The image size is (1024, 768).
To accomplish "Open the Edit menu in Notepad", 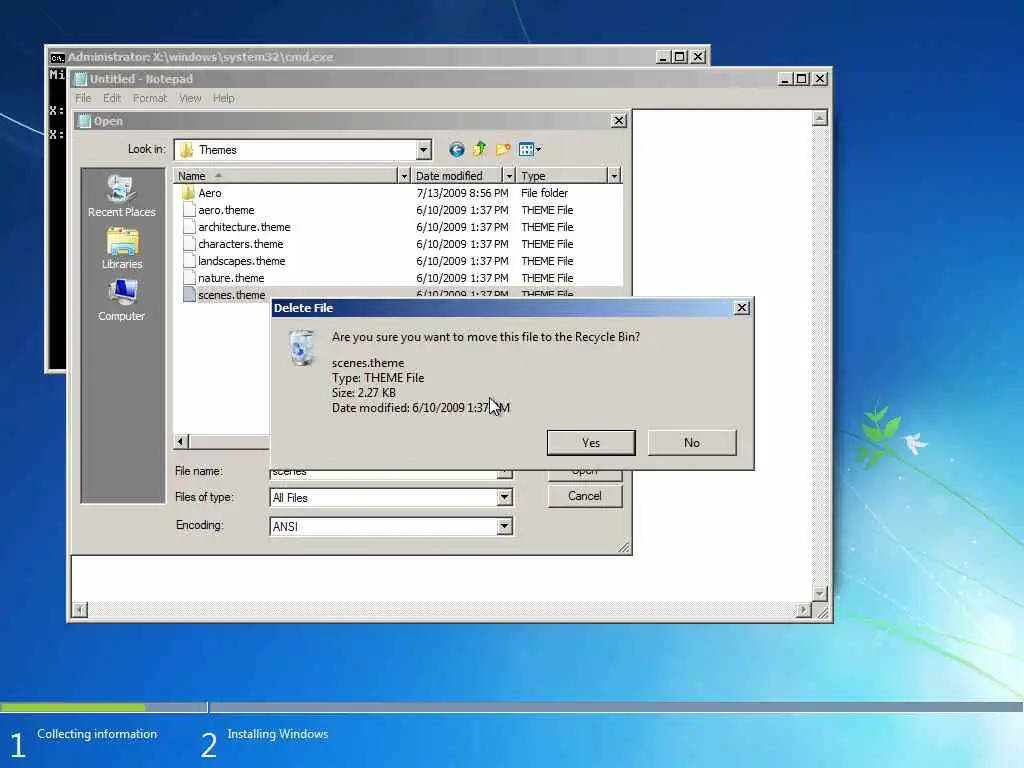I will (x=112, y=98).
